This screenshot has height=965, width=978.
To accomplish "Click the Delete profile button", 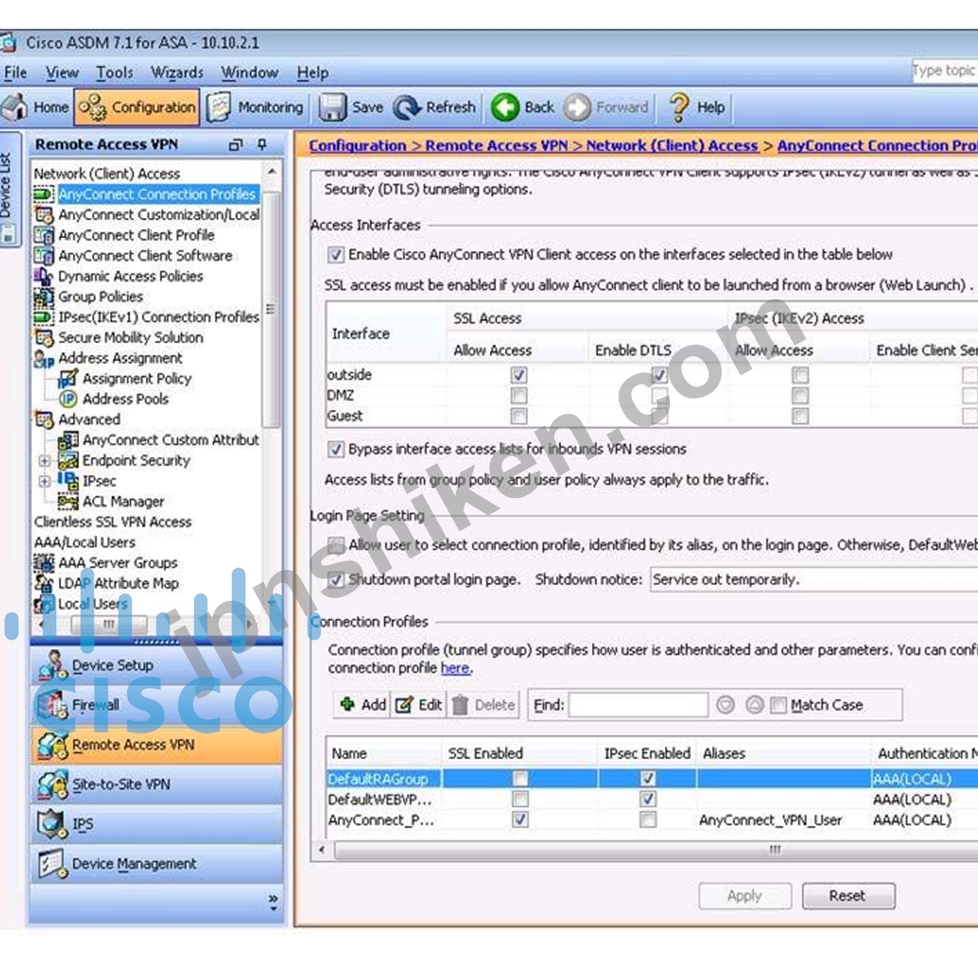I will pos(483,705).
